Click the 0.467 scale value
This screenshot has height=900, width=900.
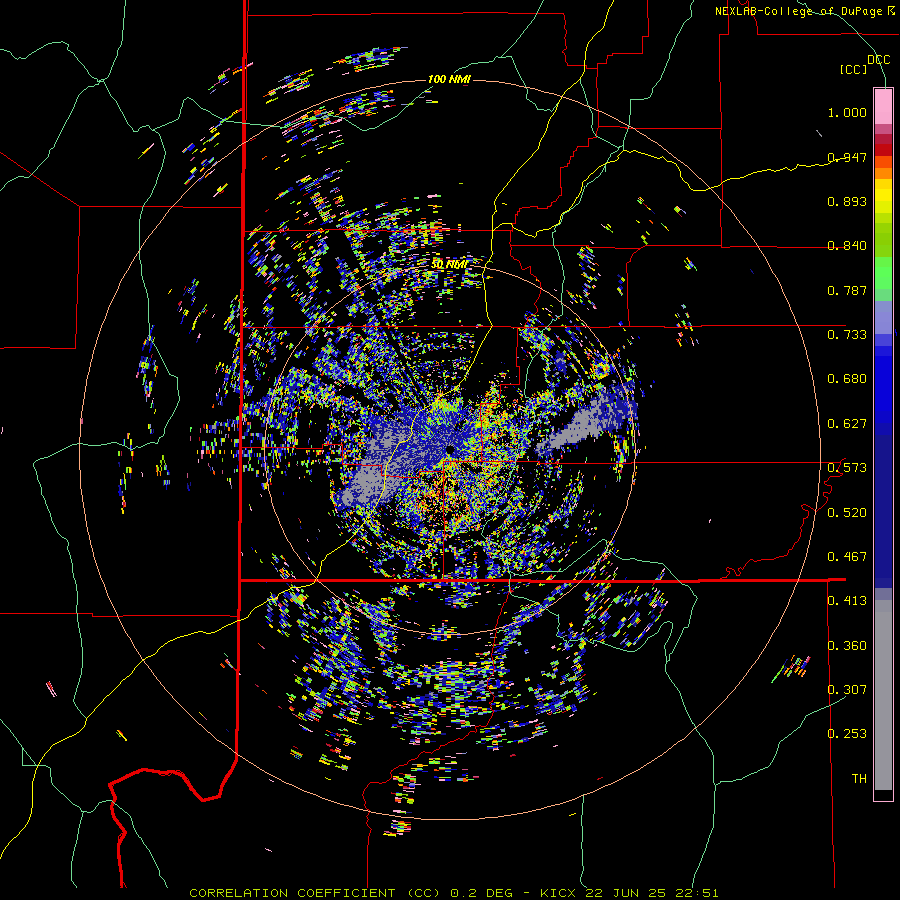pos(847,557)
